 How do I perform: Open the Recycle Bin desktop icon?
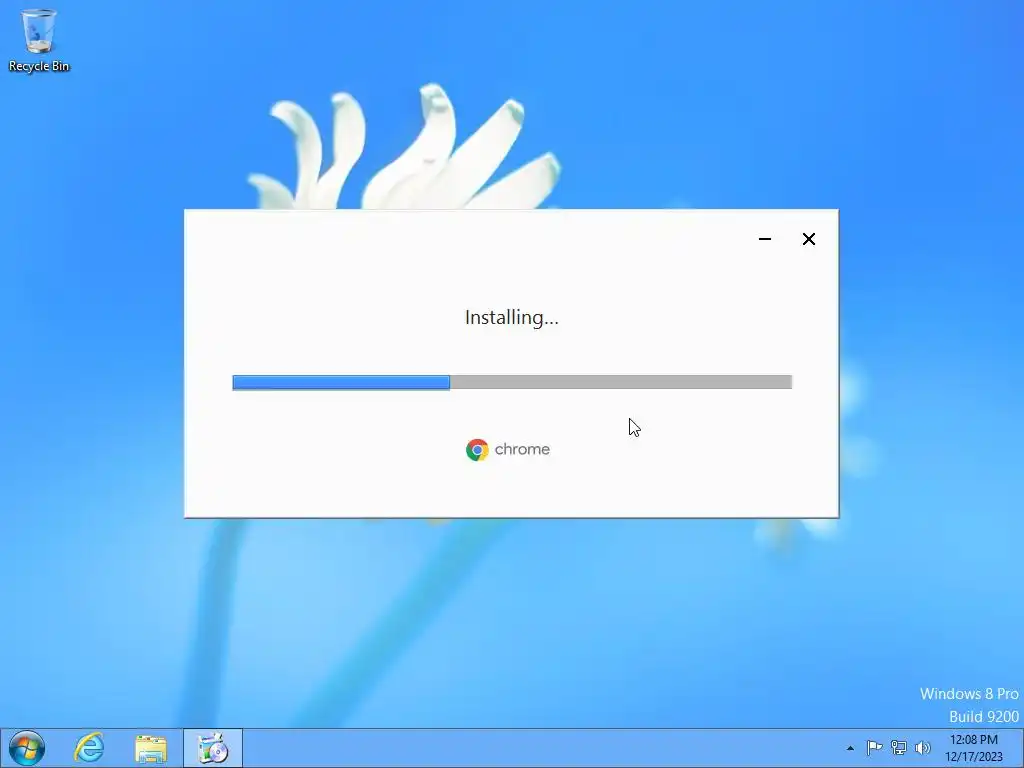tap(39, 40)
